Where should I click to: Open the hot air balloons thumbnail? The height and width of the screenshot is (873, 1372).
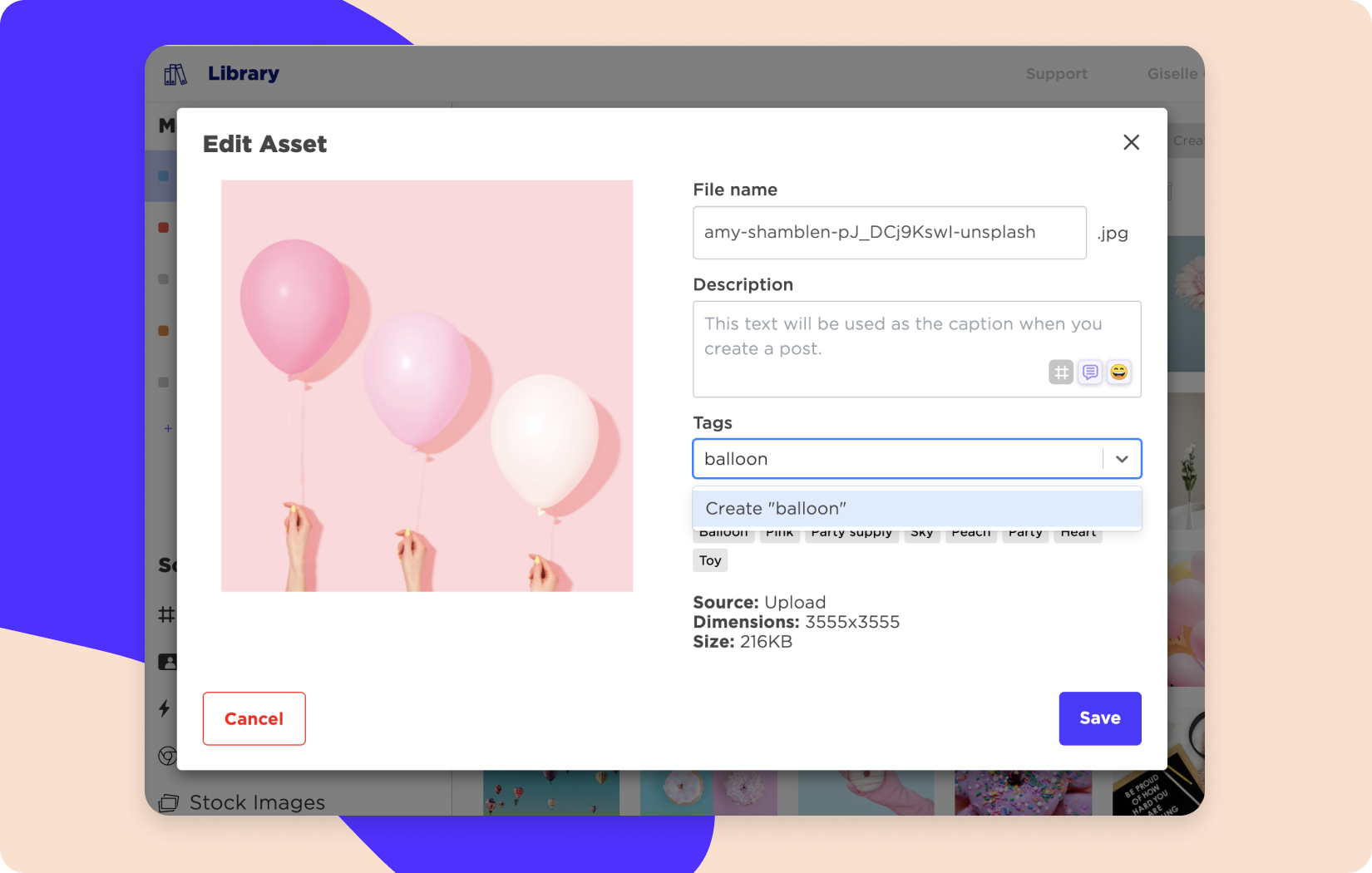point(551,792)
